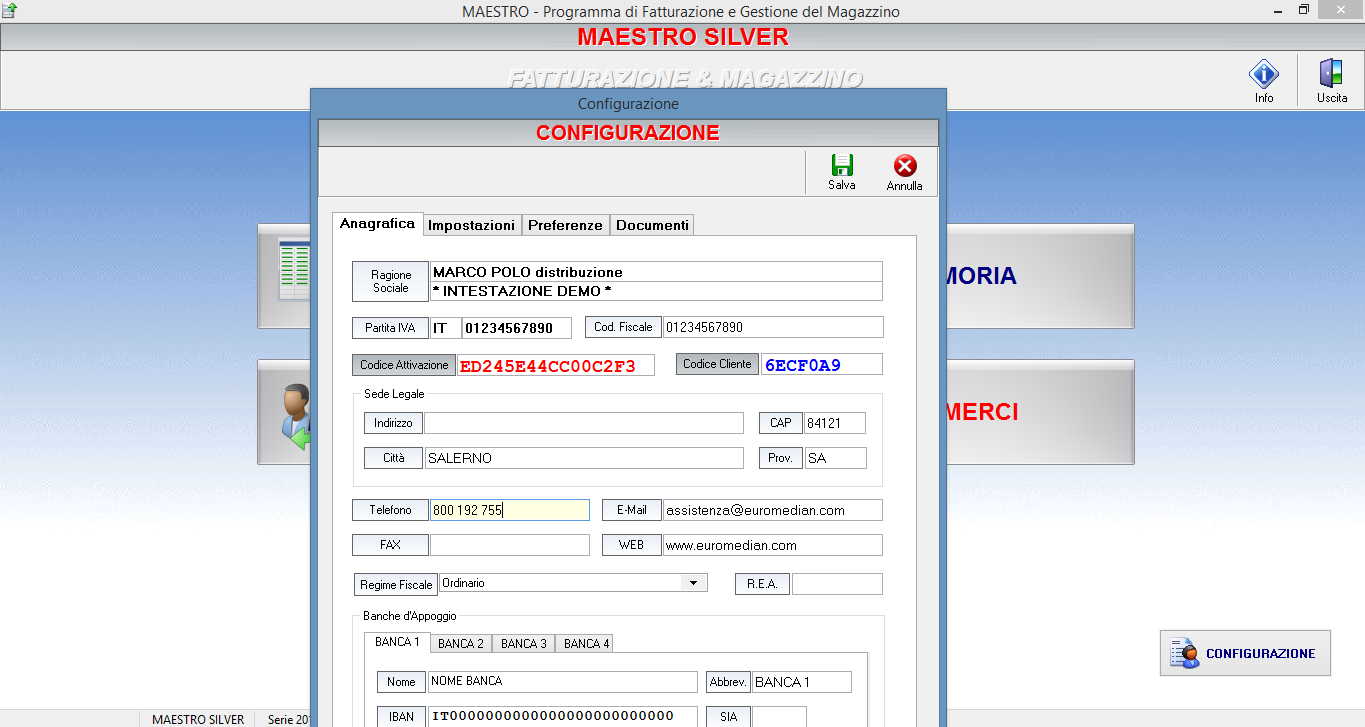Viewport: 1365px width, 727px height.
Task: Click the Telefono label button
Action: (390, 510)
